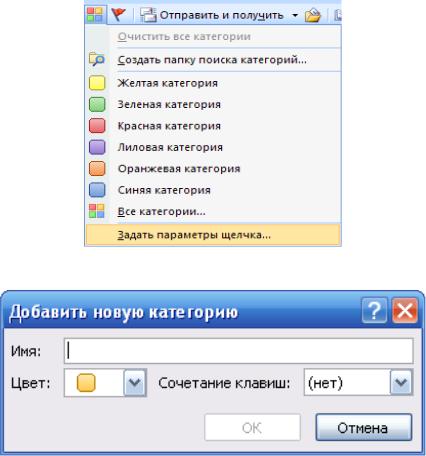Expand the Сочетание клавиш dropdown
The height and width of the screenshot is (456, 426).
point(401,383)
